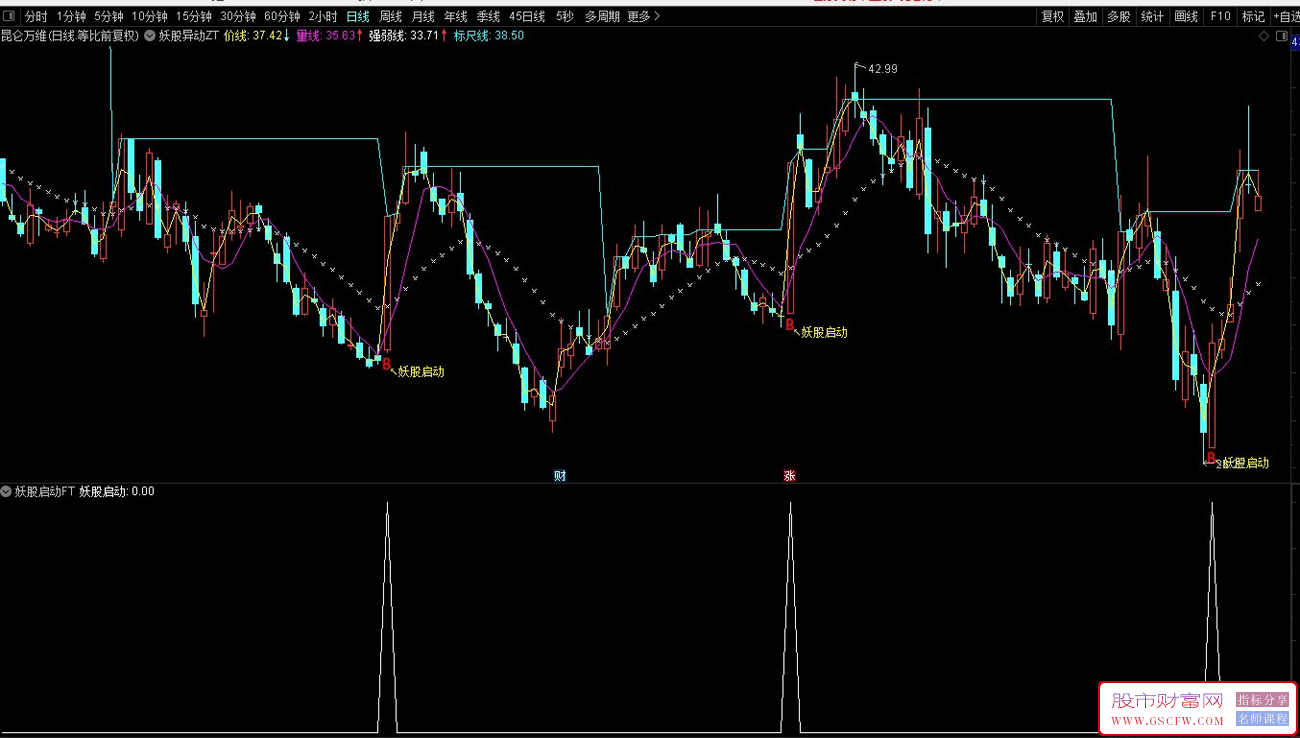
Task: Select the 1分钟 period
Action: pyautogui.click(x=71, y=16)
